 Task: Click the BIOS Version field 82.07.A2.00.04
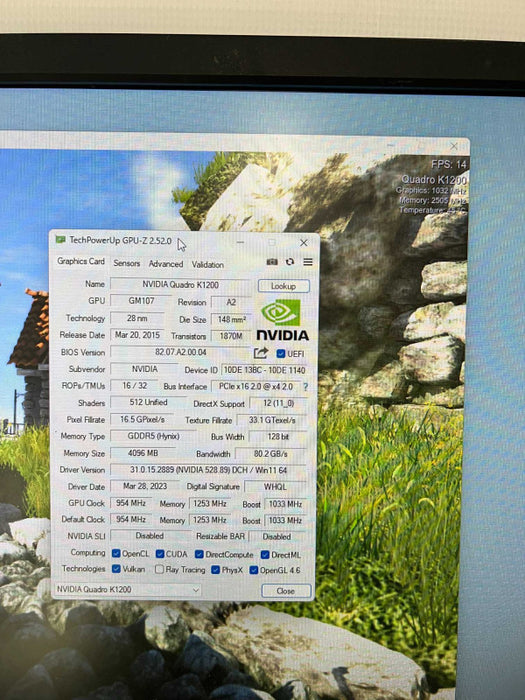[x=180, y=352]
